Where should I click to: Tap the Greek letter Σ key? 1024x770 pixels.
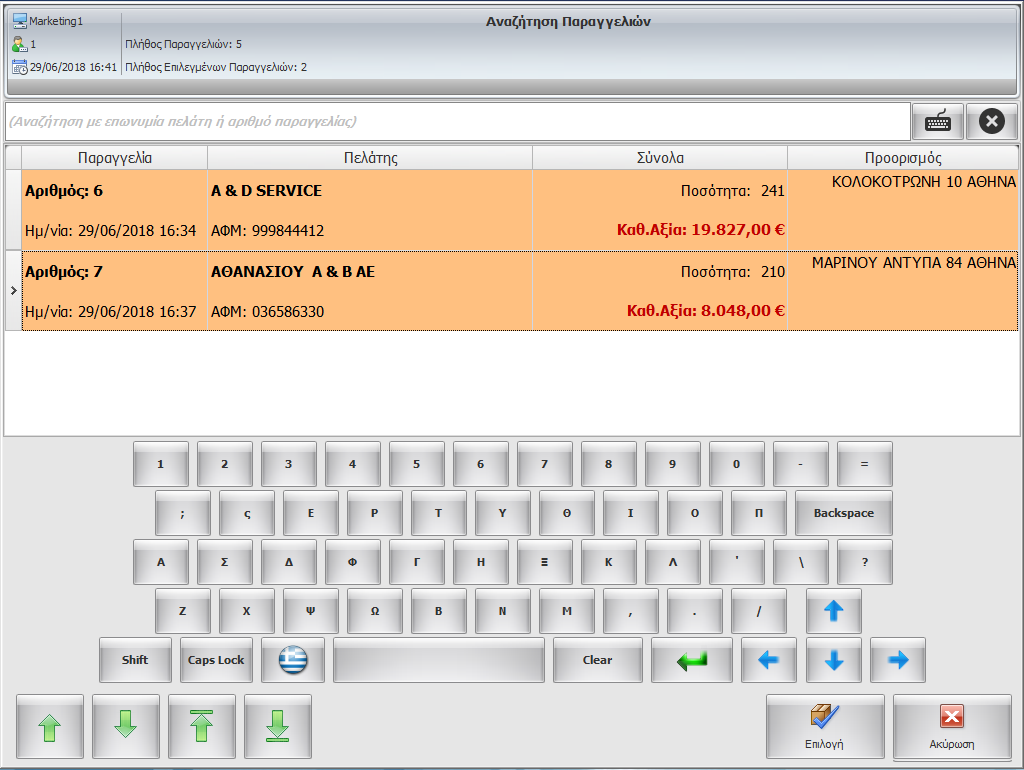pos(225,562)
